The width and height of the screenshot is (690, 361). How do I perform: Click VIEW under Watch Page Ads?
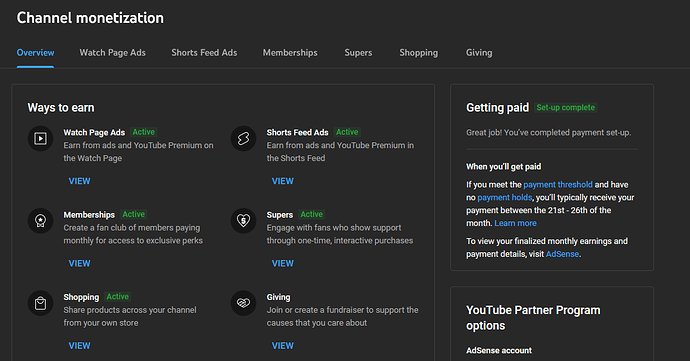click(79, 181)
